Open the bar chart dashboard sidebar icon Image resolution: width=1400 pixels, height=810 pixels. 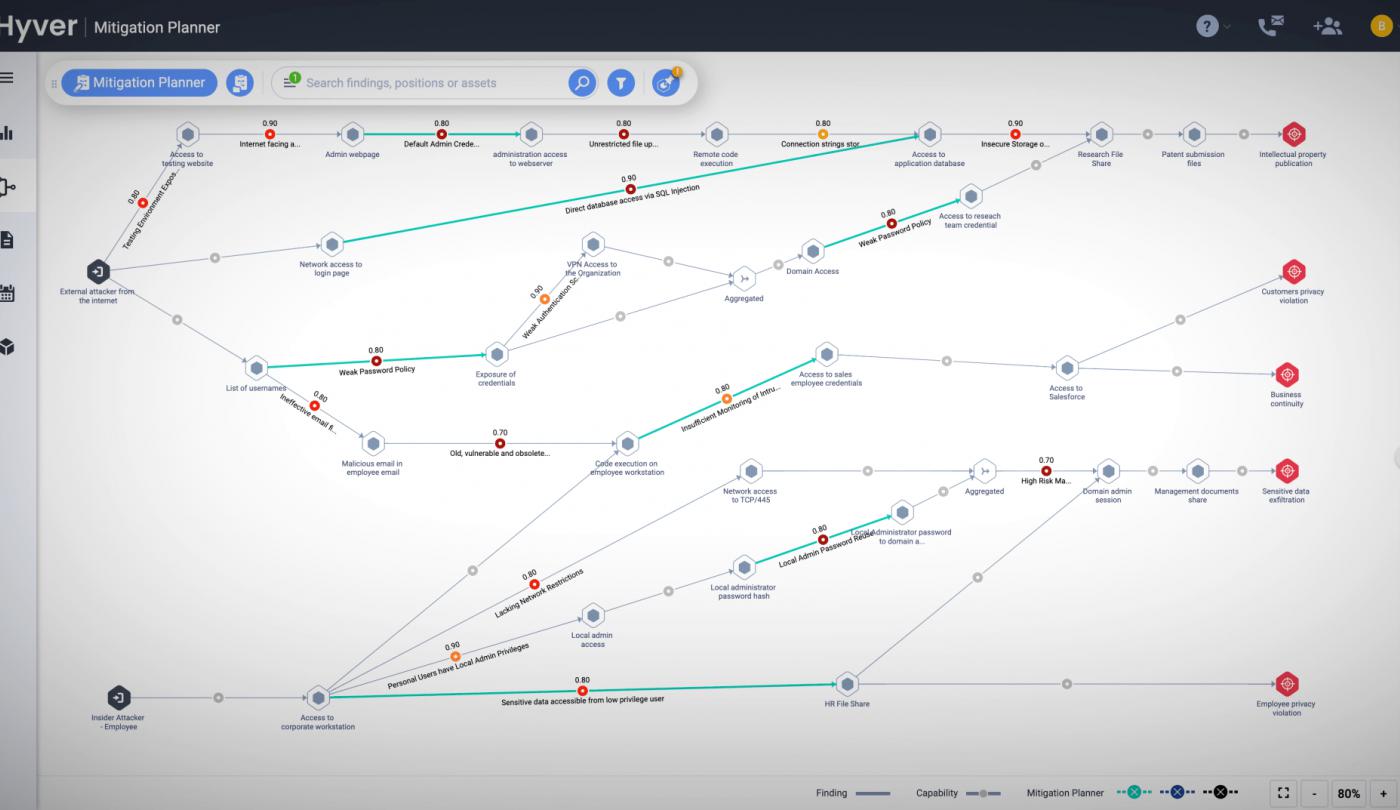[x=6, y=133]
